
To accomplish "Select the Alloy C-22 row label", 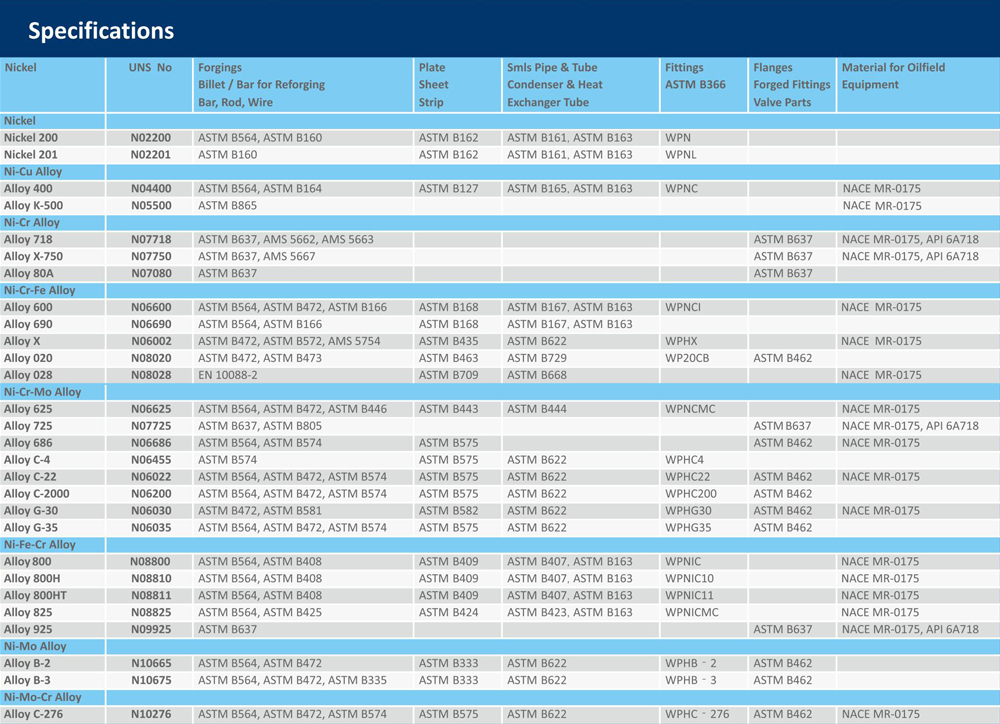I will click(30, 477).
